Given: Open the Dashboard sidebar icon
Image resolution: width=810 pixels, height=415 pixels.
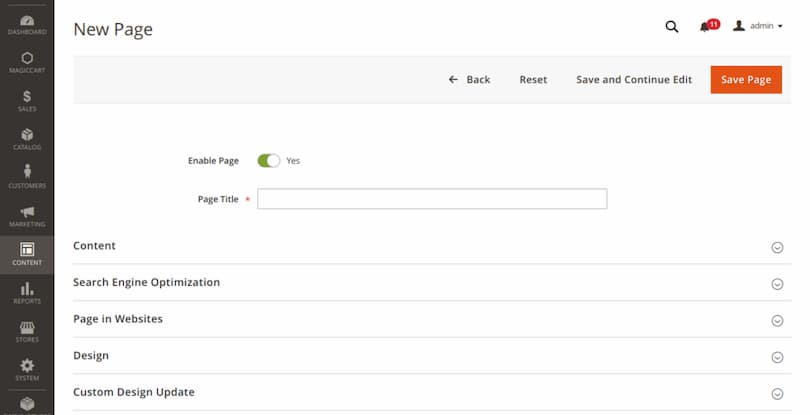Looking at the screenshot, I should (27, 24).
